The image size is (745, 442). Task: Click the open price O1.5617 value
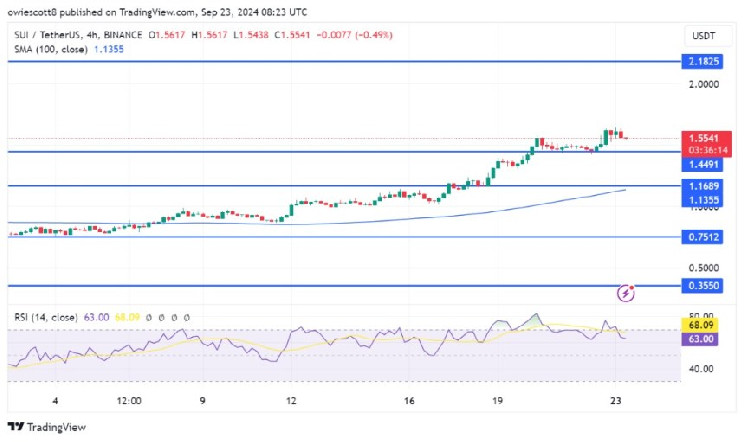tap(167, 35)
